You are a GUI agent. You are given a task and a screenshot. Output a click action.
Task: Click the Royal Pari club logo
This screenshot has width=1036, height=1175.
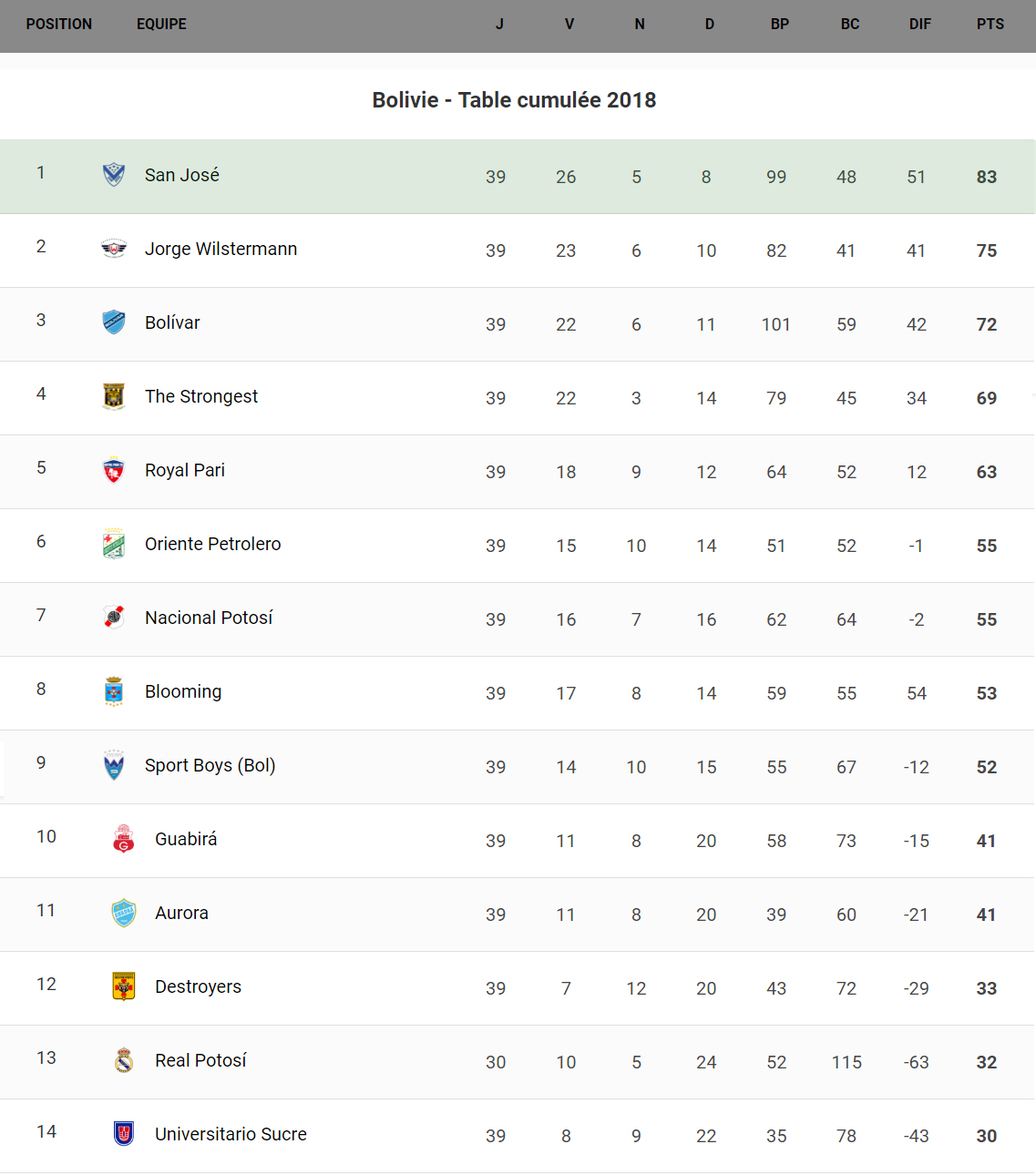tap(114, 469)
